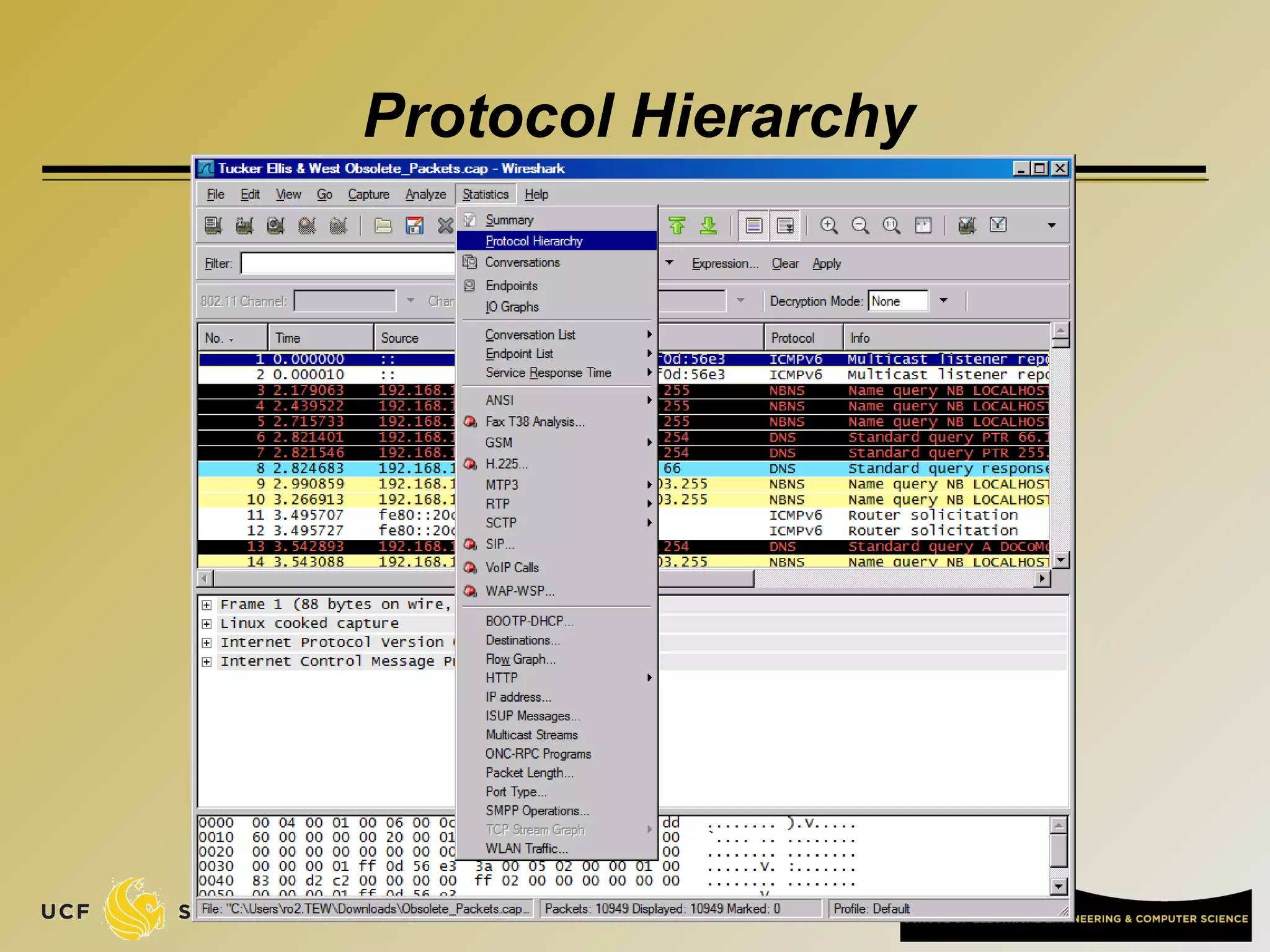Click the Clear filter button
1270x952 pixels.
[x=785, y=263]
